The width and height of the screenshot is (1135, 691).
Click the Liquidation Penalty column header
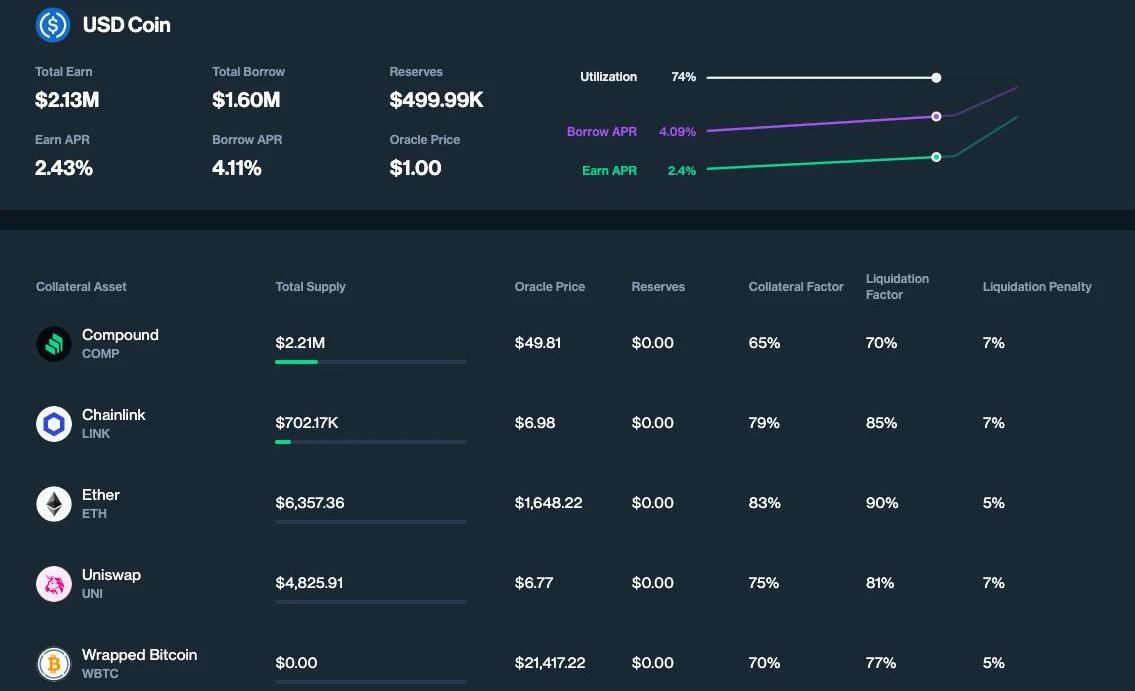point(1037,287)
